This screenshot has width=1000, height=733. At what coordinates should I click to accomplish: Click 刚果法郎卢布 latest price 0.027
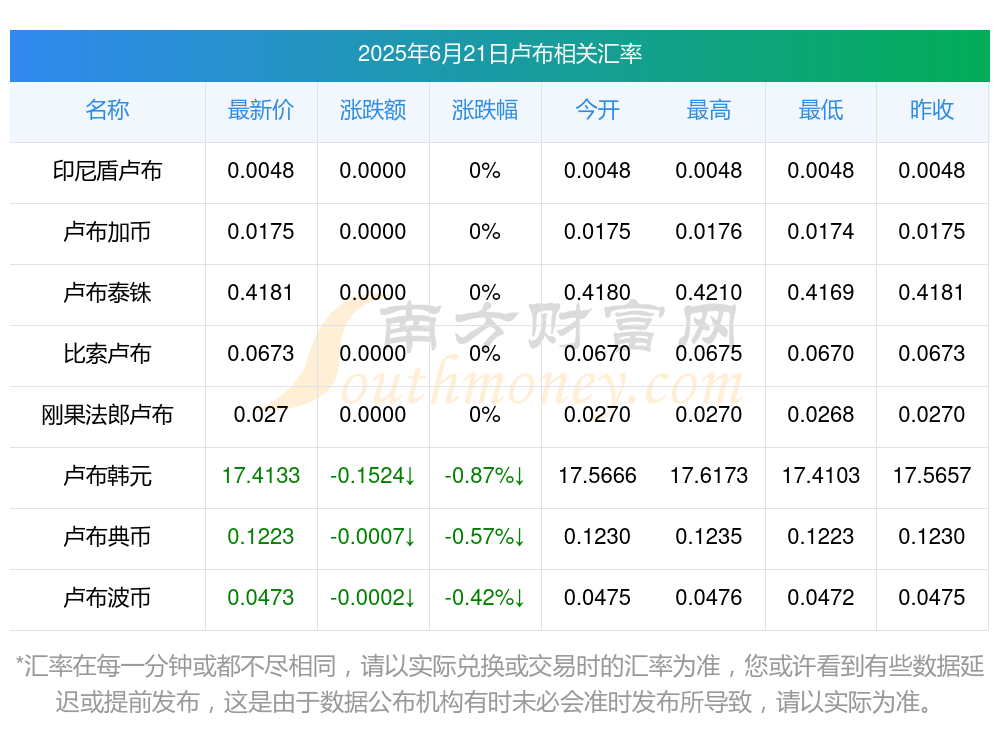pyautogui.click(x=261, y=415)
